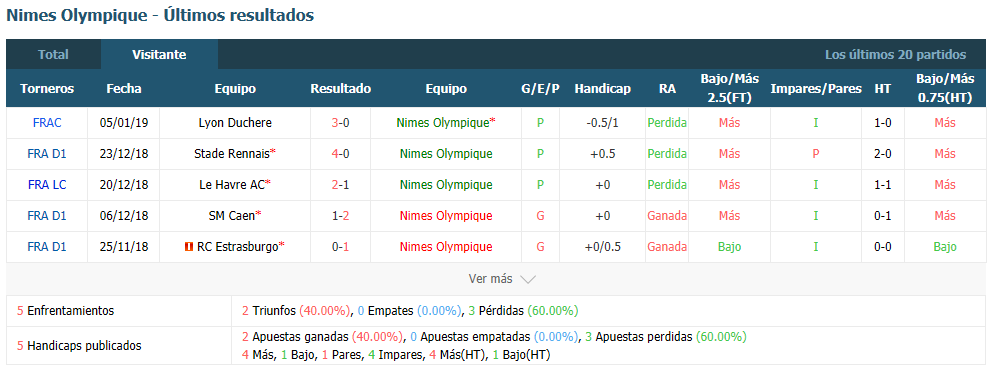Click the Resultado column header
This screenshot has height=372, width=990.
340,88
